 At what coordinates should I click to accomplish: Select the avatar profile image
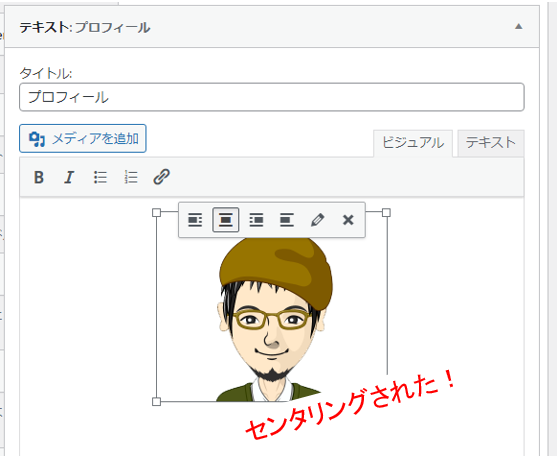(x=272, y=319)
